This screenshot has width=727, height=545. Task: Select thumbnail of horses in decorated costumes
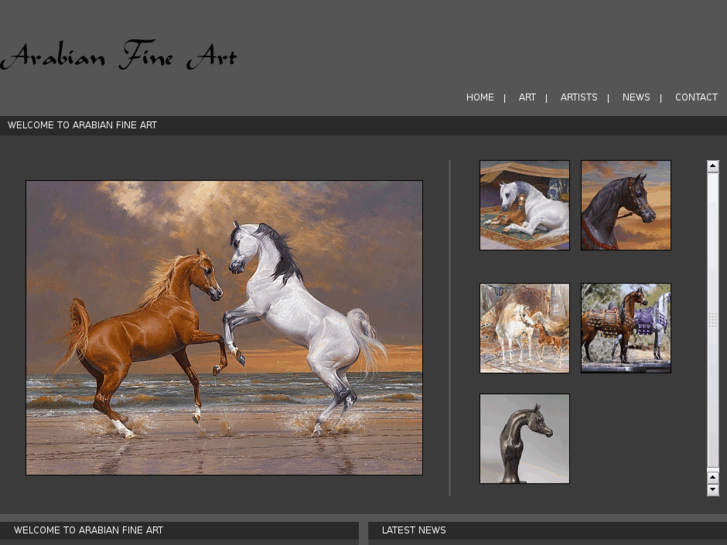[626, 328]
